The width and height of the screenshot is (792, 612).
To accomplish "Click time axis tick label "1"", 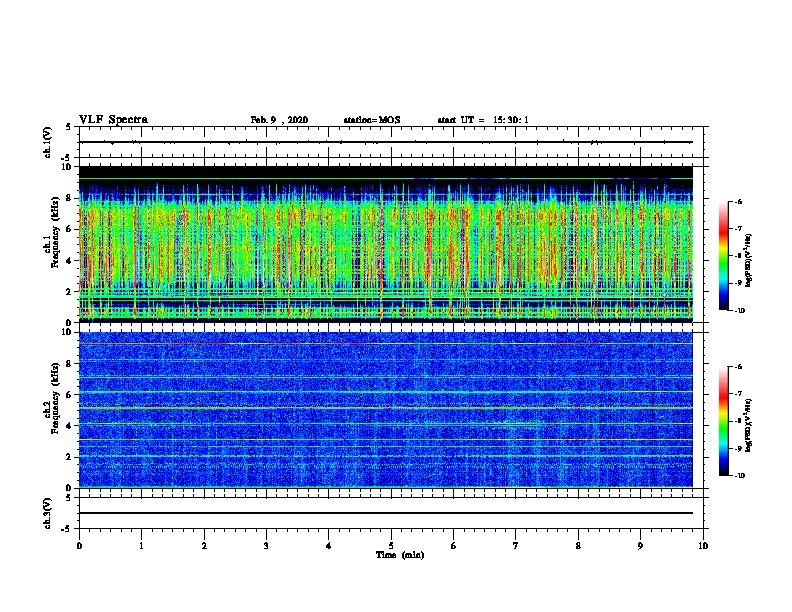I will point(141,546).
